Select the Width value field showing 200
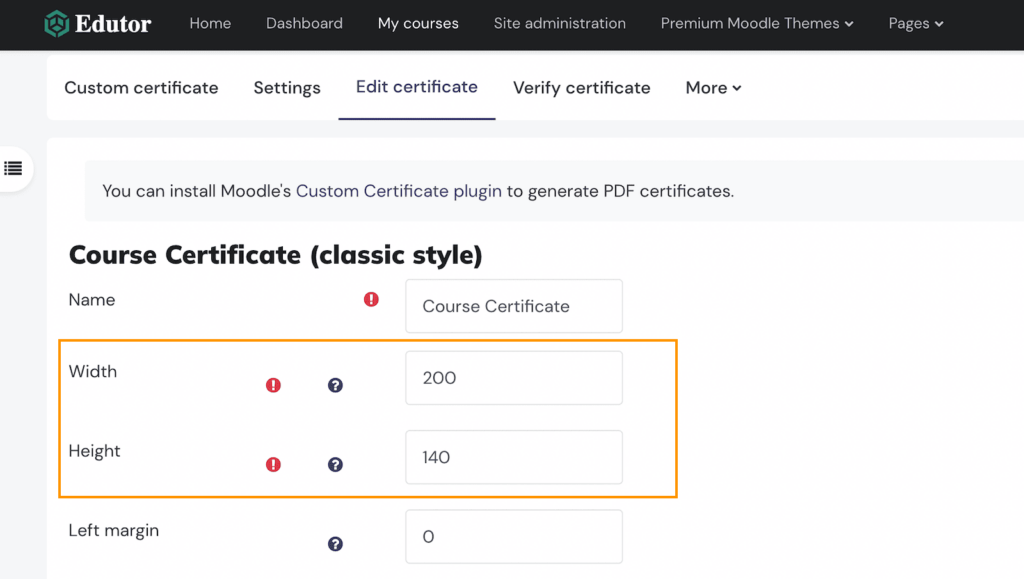This screenshot has height=579, width=1024. tap(513, 378)
